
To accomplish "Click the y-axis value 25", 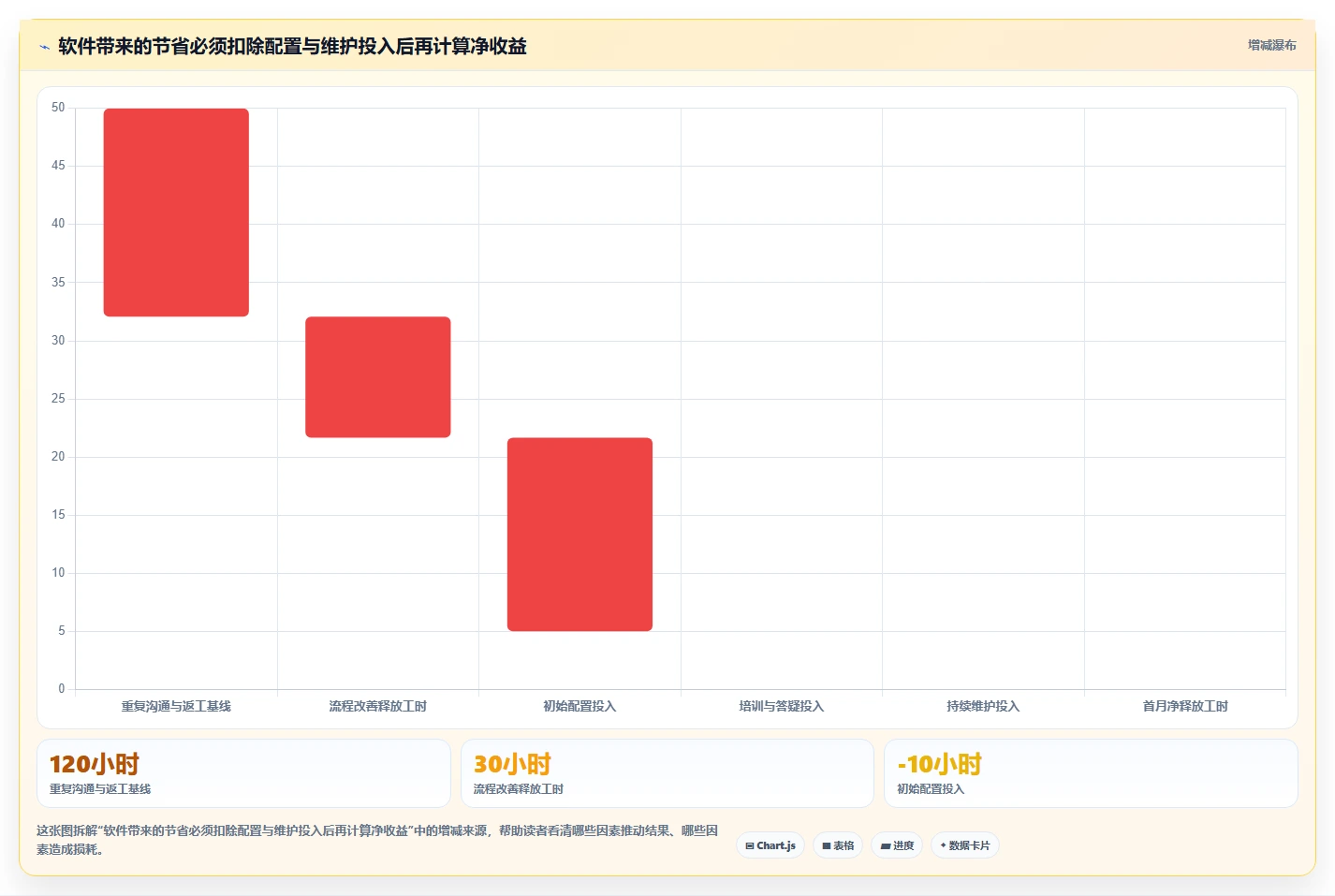I will point(58,399).
